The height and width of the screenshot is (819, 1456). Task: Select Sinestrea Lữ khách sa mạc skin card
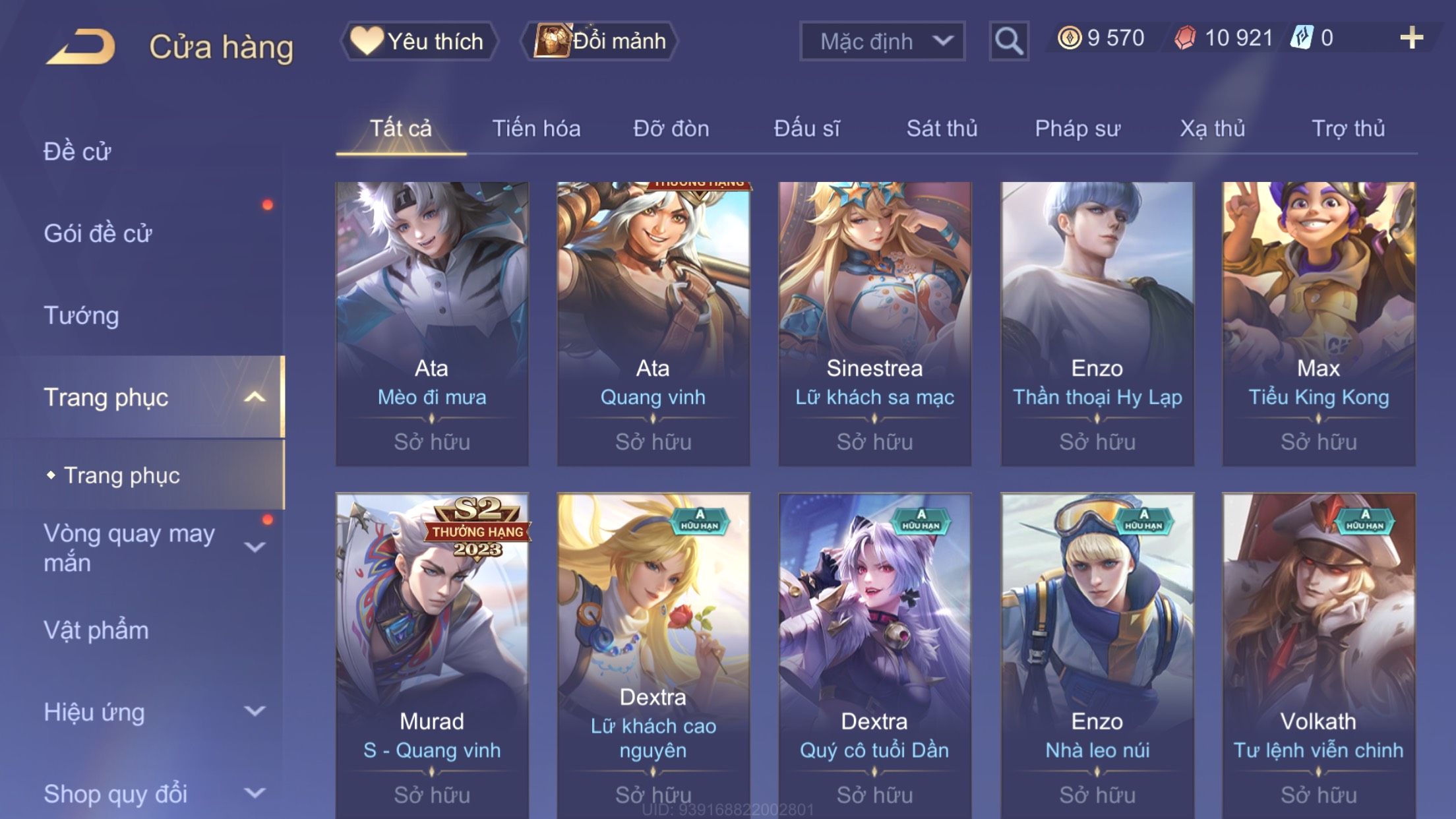874,324
